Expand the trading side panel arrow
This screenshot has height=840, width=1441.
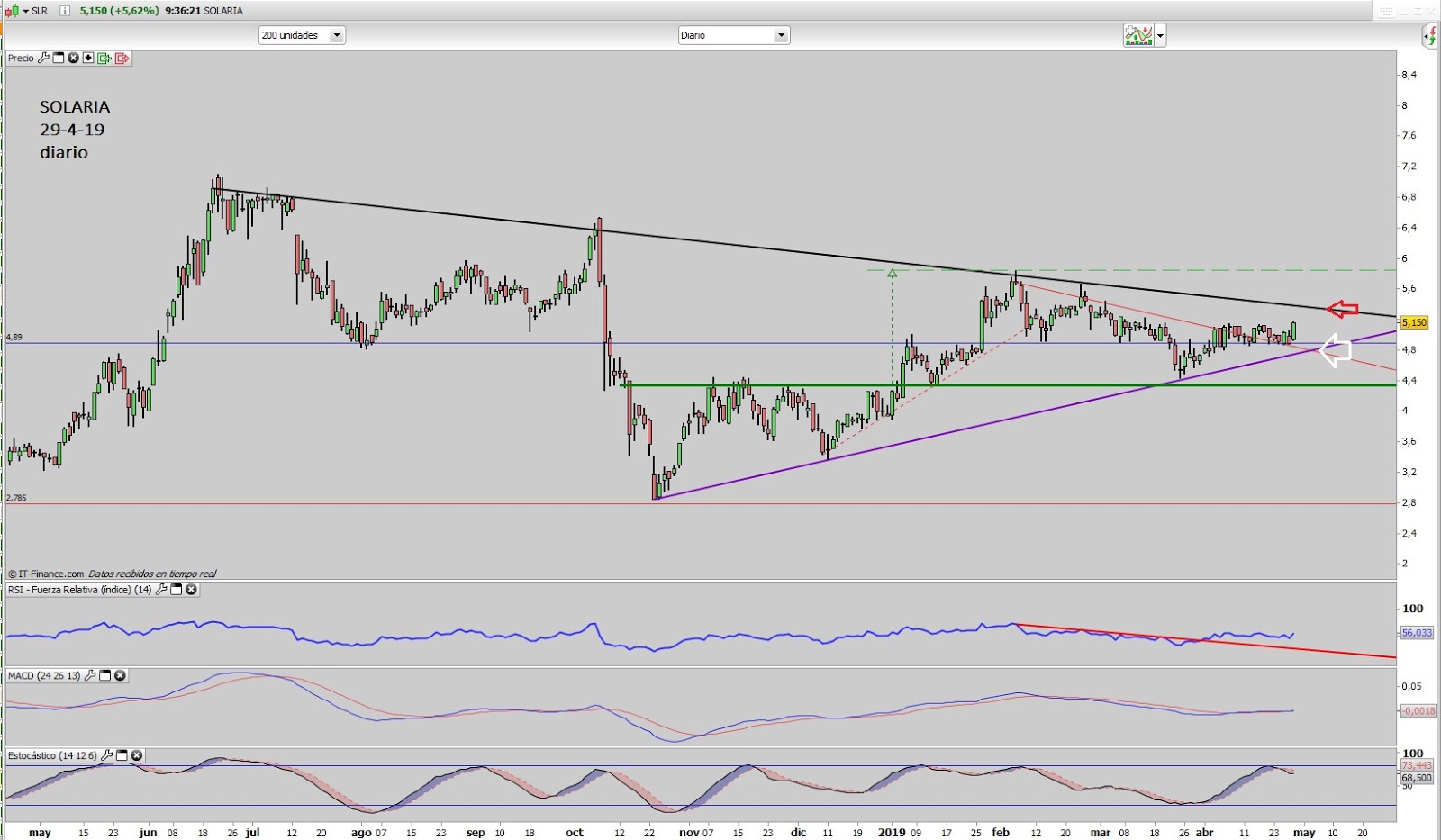click(x=1430, y=36)
